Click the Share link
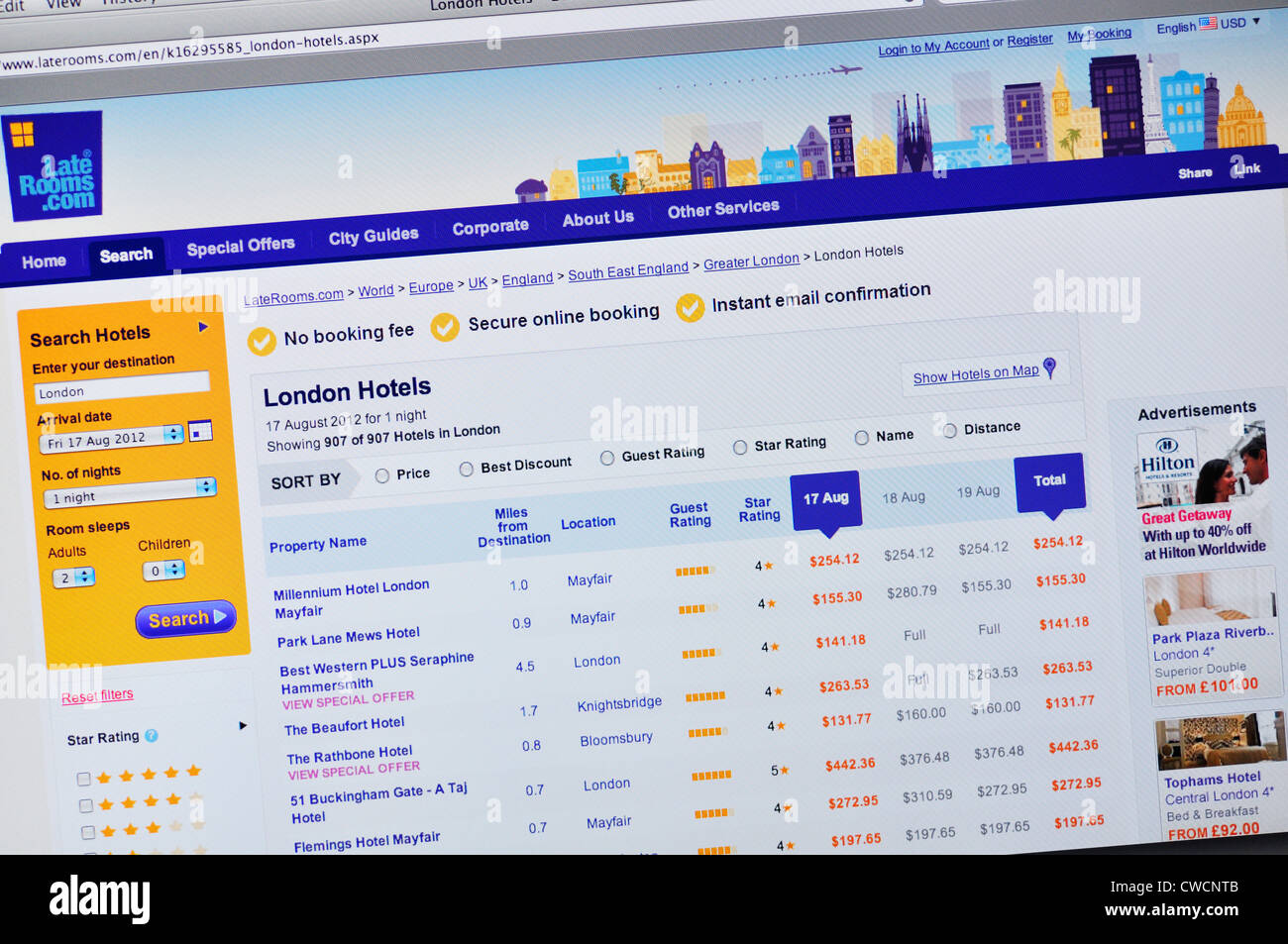 pyautogui.click(x=1195, y=172)
